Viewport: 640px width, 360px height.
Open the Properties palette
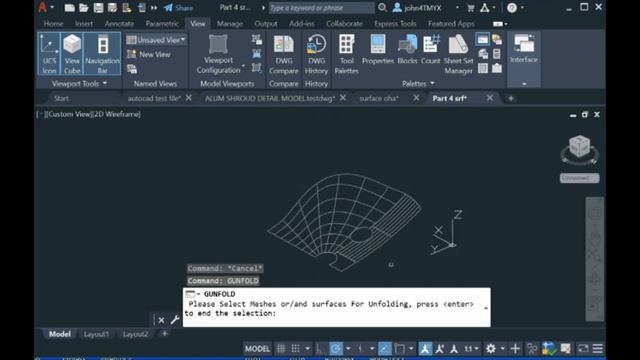[x=378, y=50]
